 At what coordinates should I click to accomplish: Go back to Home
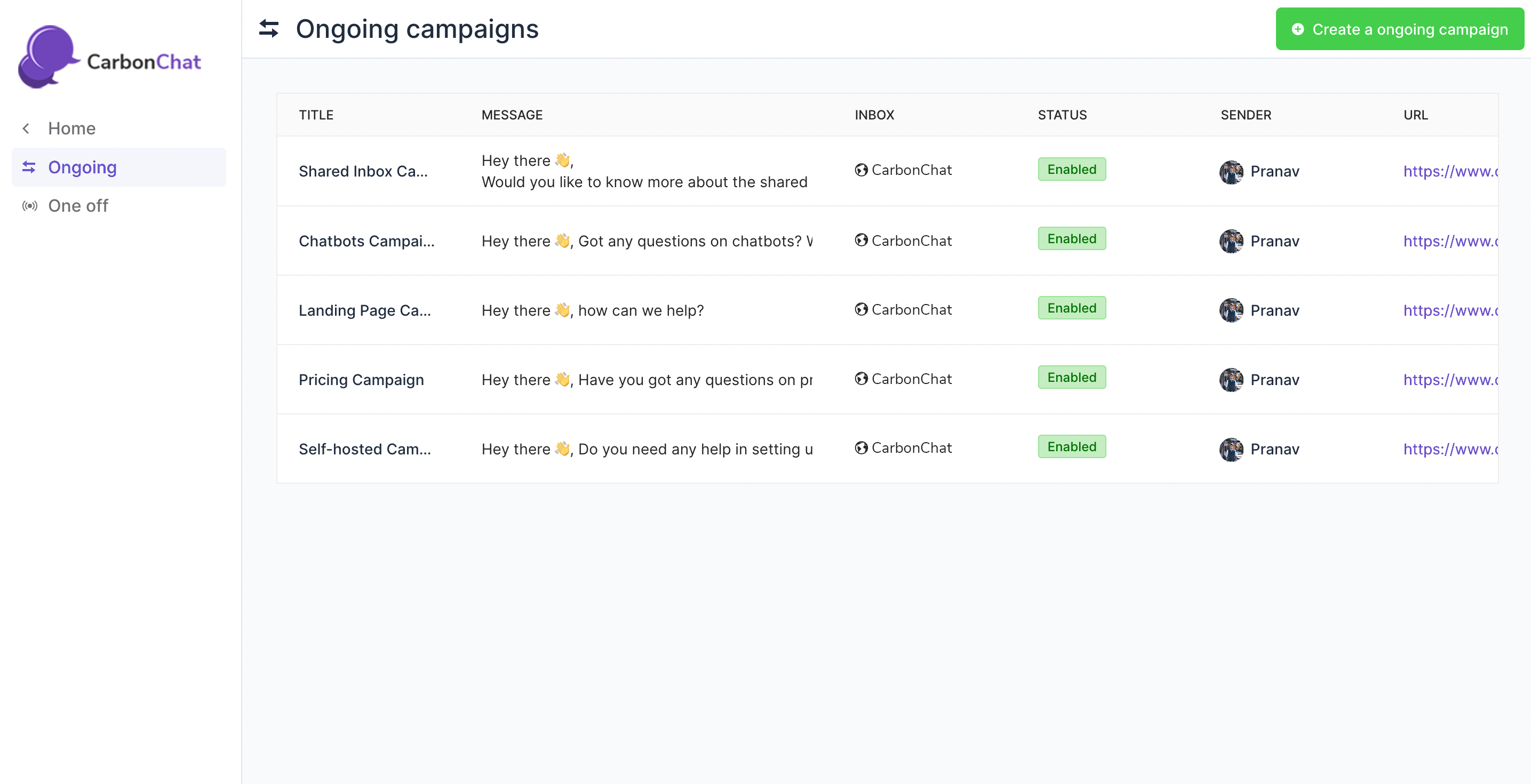coord(71,129)
